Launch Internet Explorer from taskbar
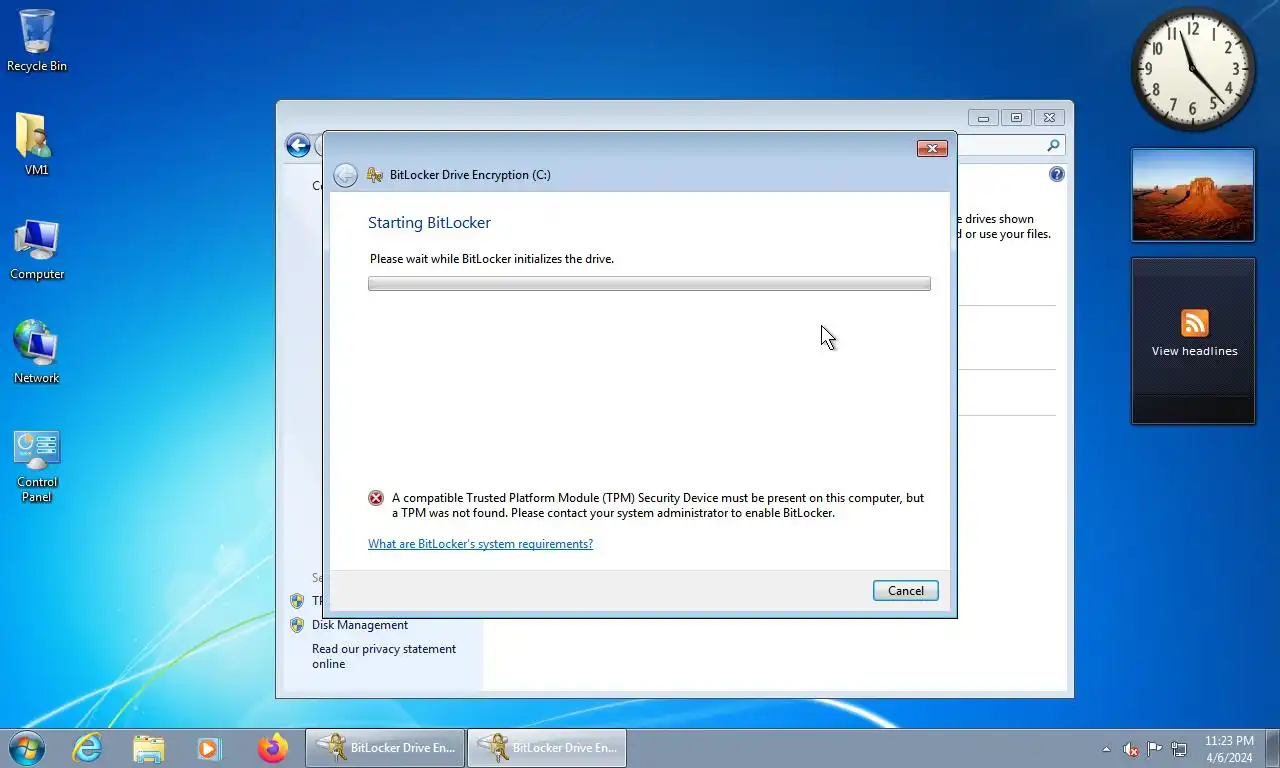Screen dimensions: 1280x768 coord(88,748)
